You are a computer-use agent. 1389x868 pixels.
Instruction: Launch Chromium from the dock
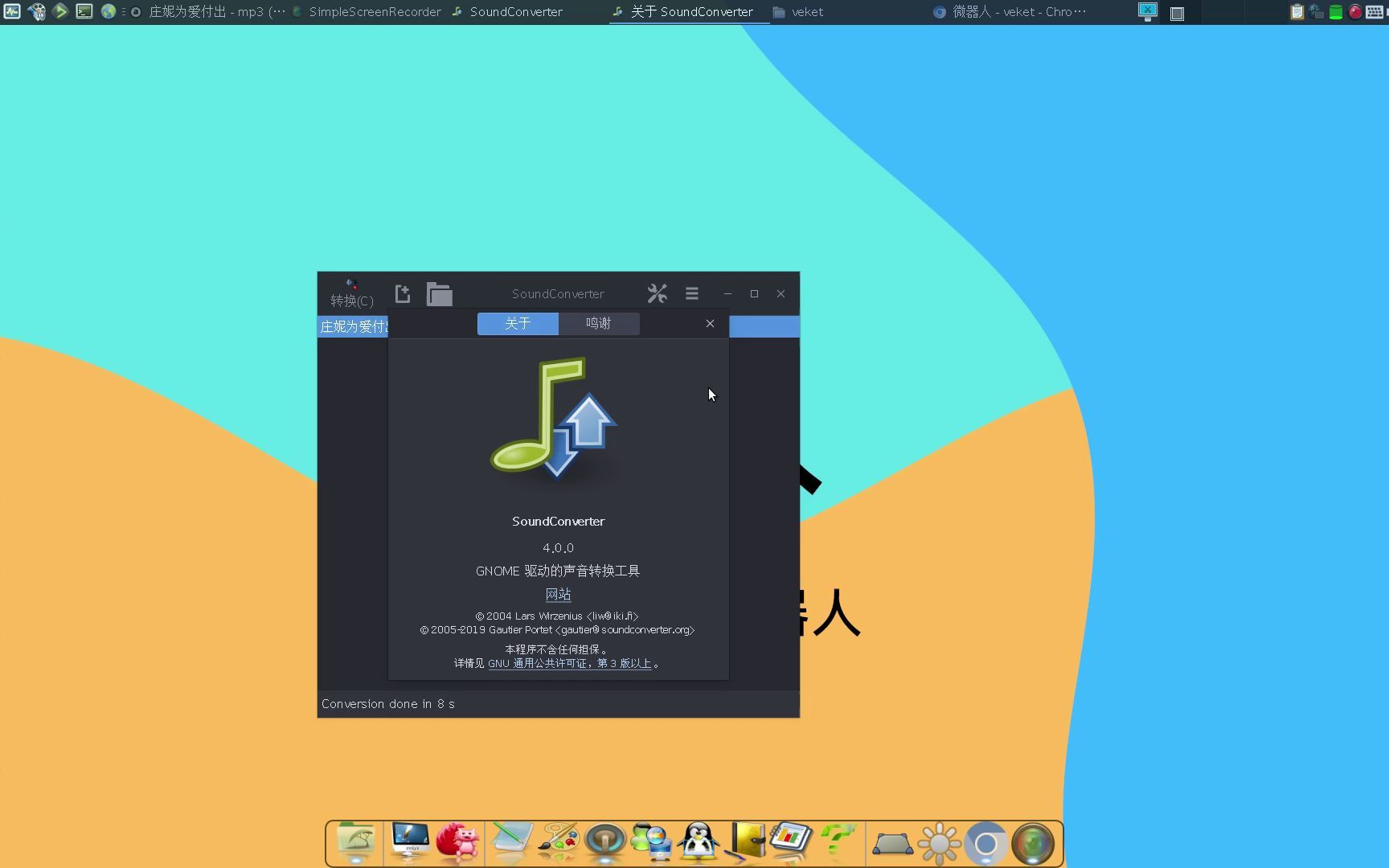[986, 844]
